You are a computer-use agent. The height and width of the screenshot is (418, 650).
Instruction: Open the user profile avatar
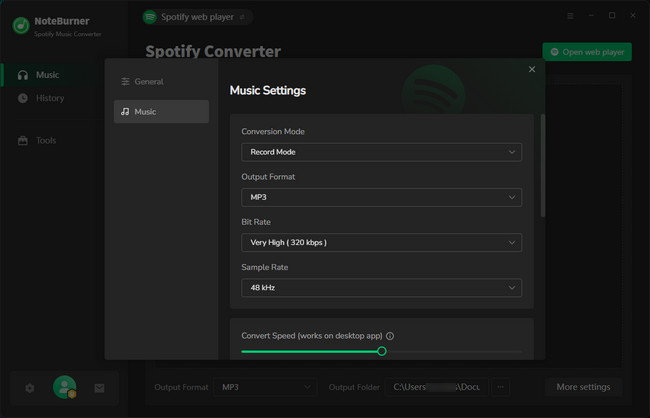[x=65, y=387]
